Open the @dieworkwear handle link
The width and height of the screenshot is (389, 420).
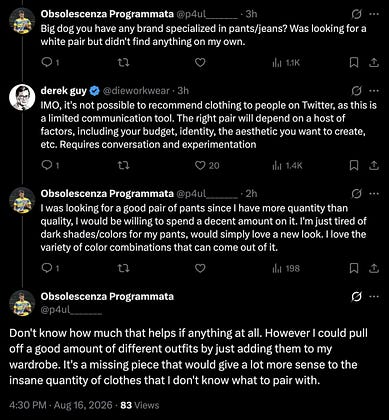136,91
